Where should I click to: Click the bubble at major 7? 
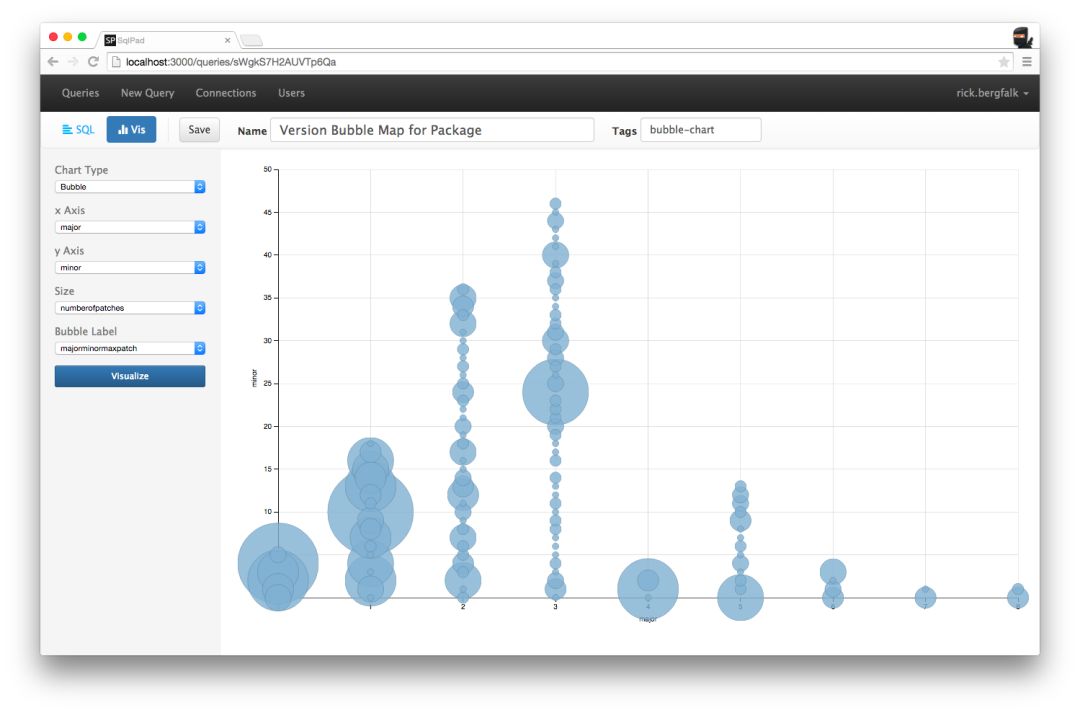click(x=925, y=597)
